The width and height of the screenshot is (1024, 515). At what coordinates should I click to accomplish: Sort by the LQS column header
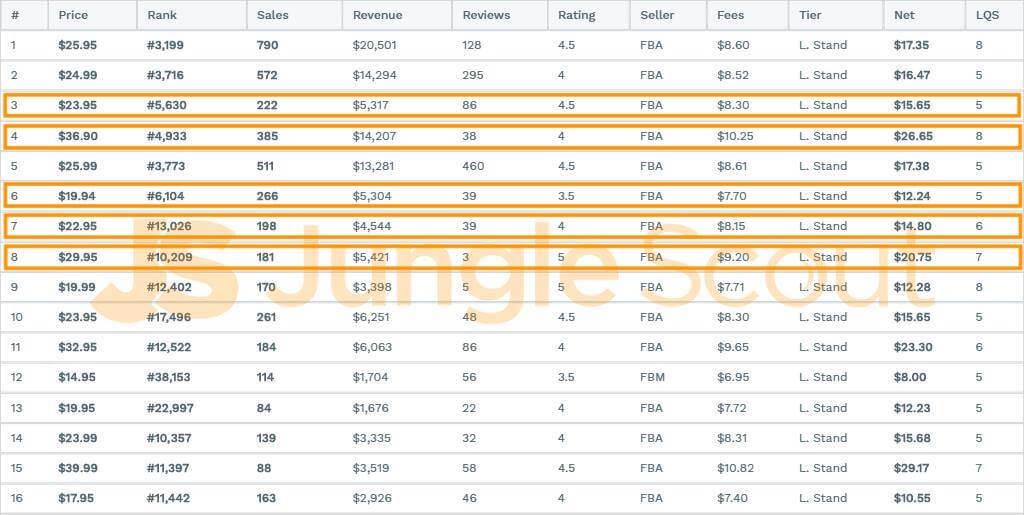[987, 15]
